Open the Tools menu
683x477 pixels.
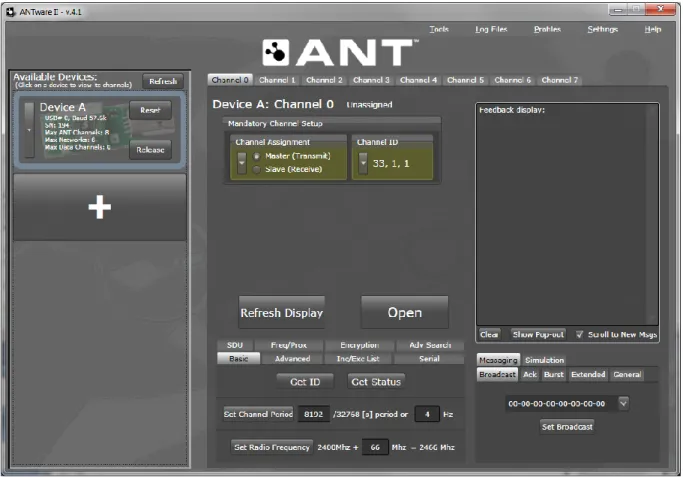[x=439, y=29]
